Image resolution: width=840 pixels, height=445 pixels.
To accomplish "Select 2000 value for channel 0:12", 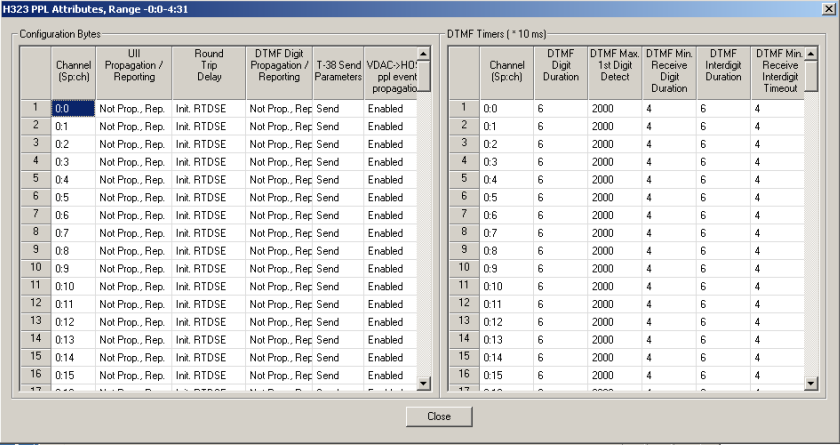I will click(613, 322).
